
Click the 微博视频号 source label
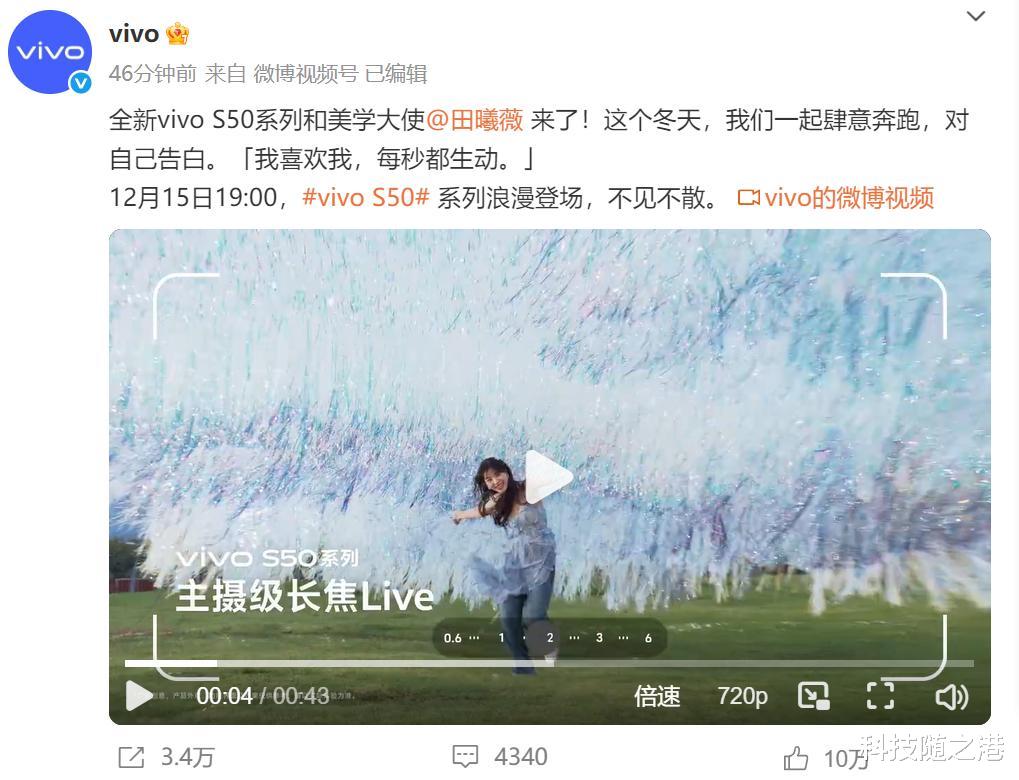[305, 73]
